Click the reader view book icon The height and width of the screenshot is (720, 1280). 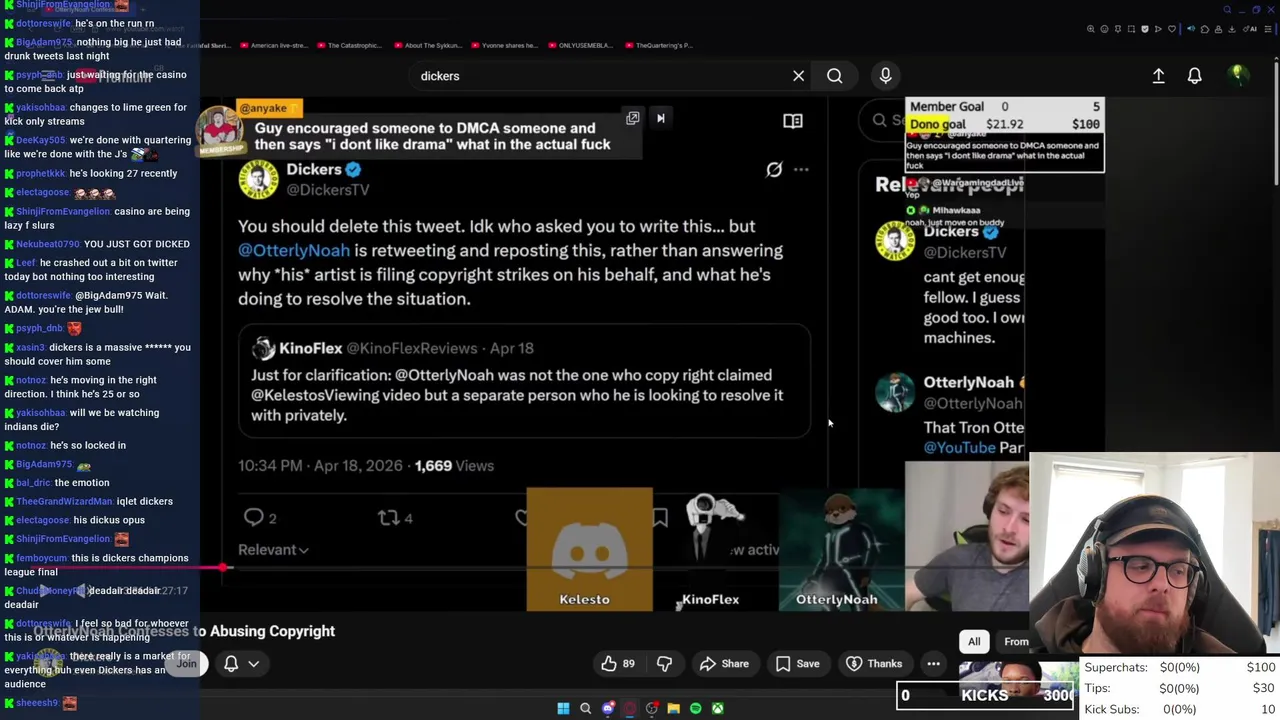[792, 121]
